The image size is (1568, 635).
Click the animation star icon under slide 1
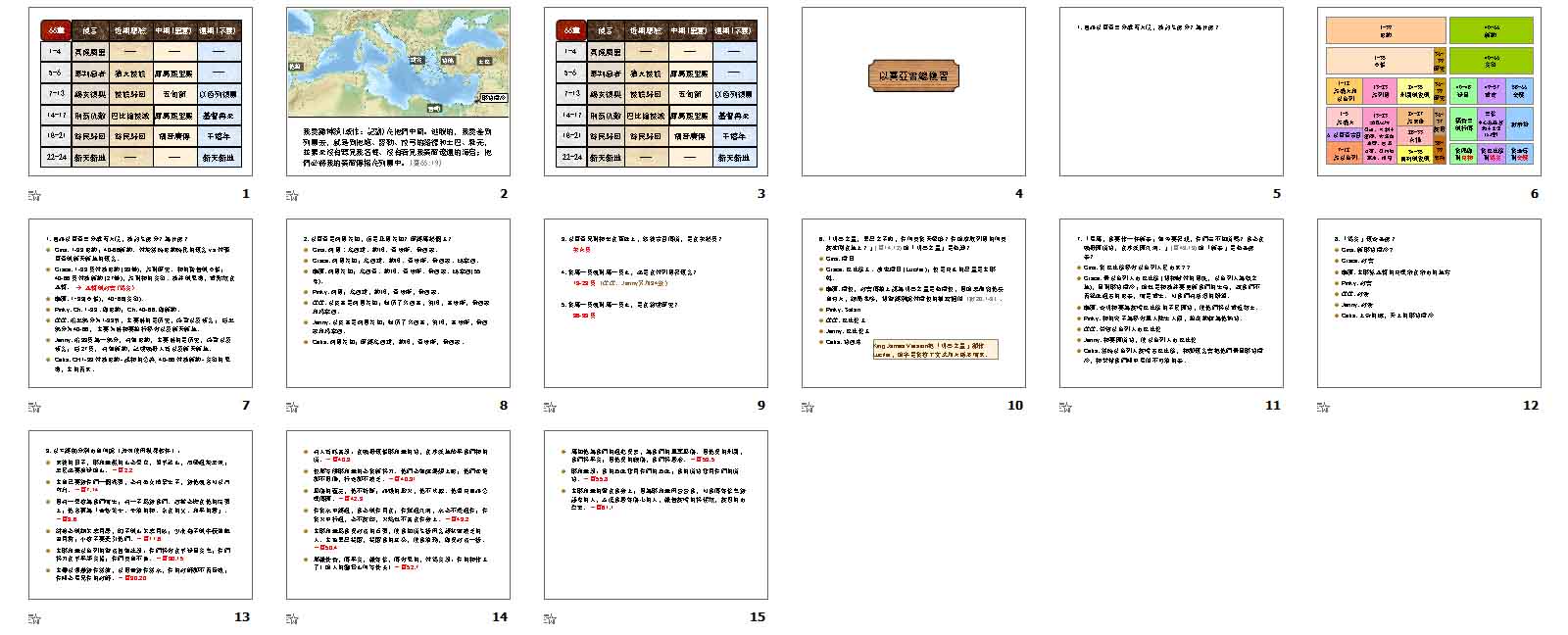coord(34,195)
